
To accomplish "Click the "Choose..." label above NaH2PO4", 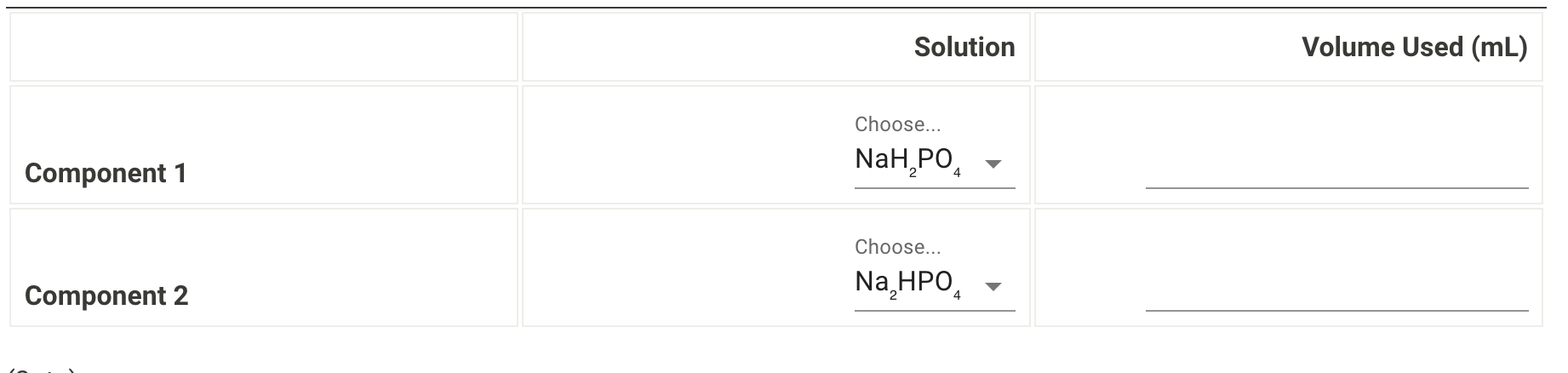I will tap(897, 124).
